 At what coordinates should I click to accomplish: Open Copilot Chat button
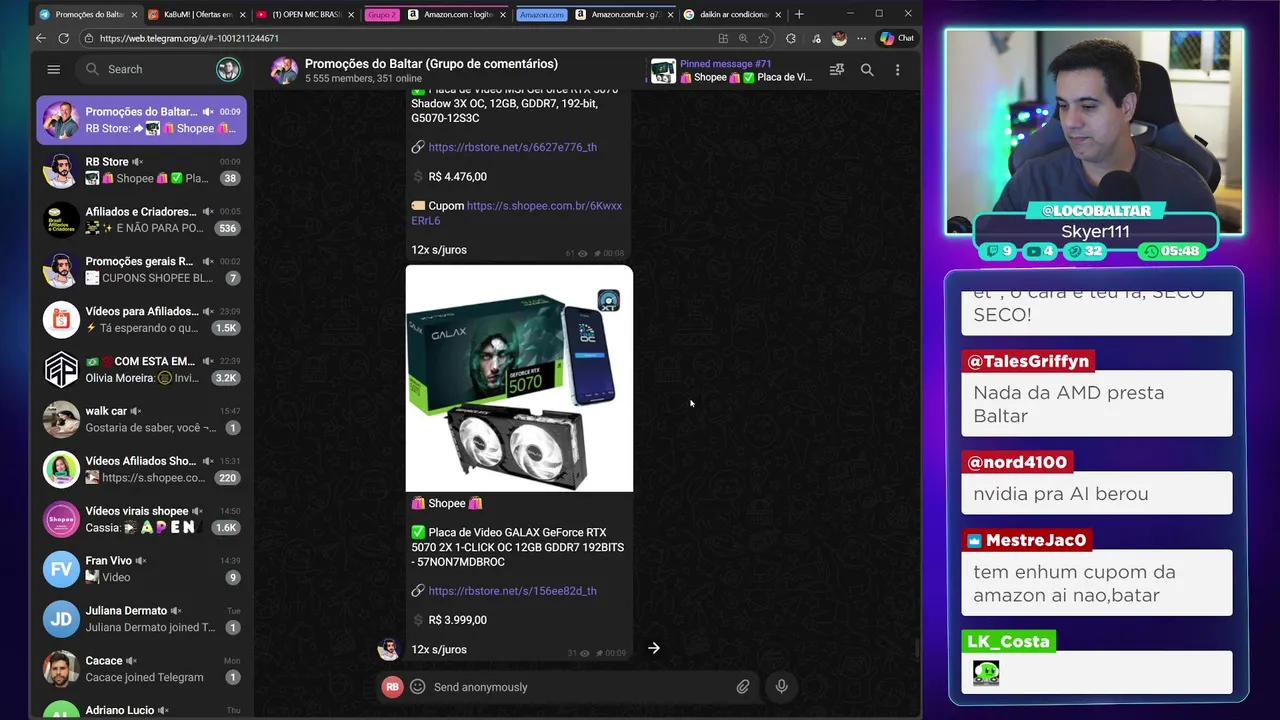pos(896,38)
